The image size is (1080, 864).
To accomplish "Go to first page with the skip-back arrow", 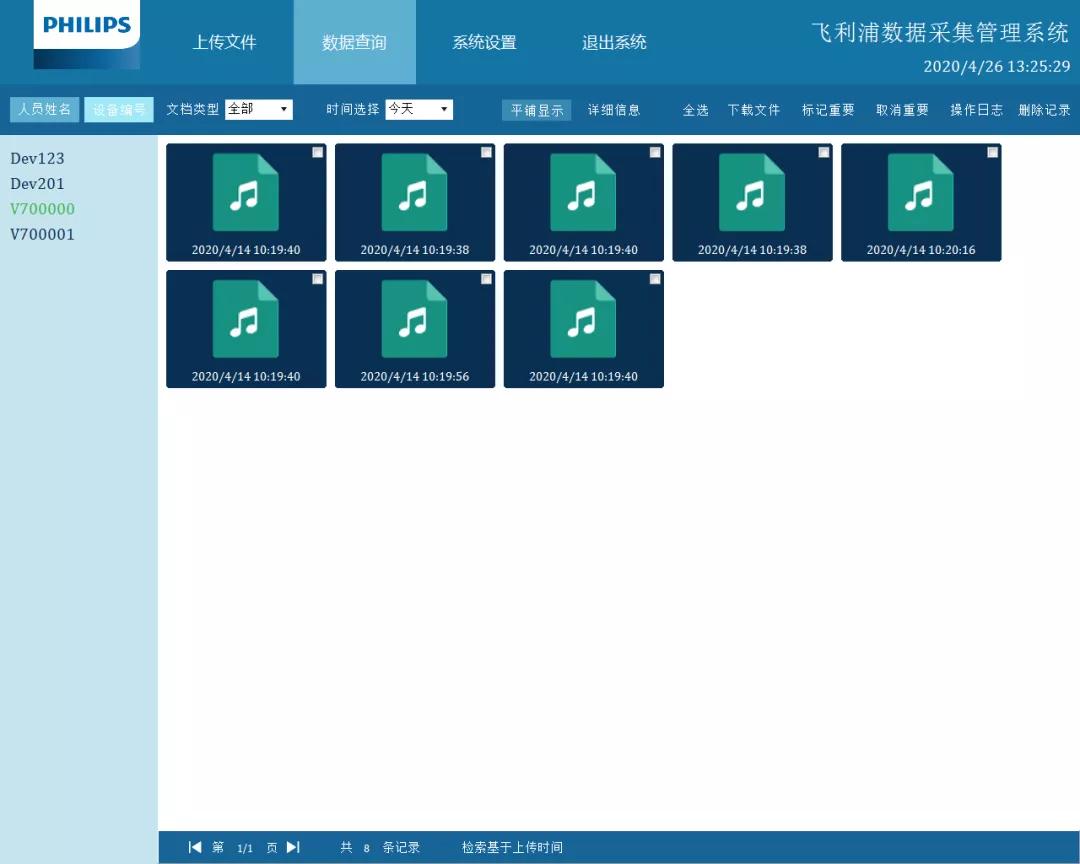I will coord(195,847).
